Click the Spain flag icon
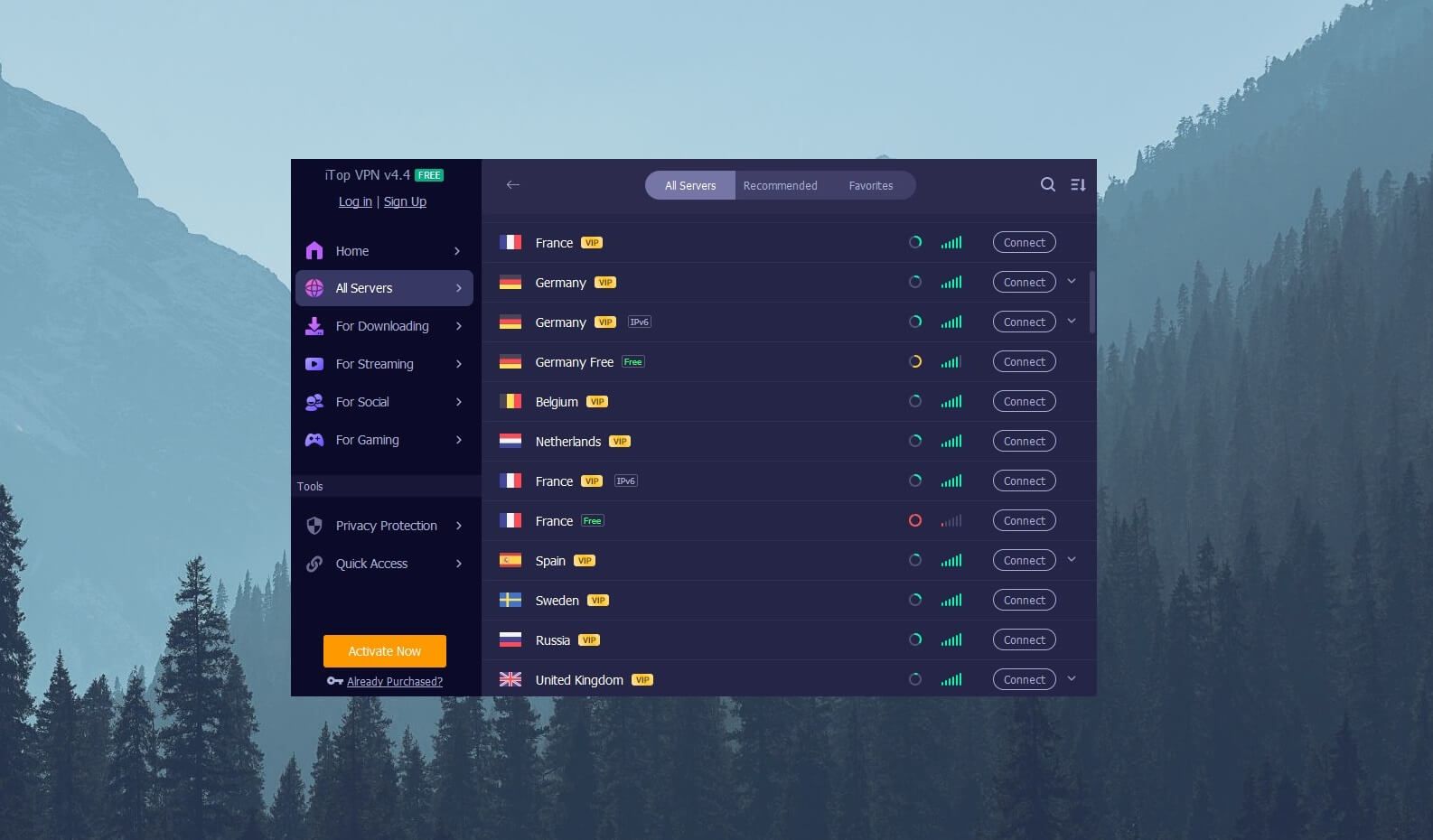Viewport: 1433px width, 840px height. click(x=510, y=560)
